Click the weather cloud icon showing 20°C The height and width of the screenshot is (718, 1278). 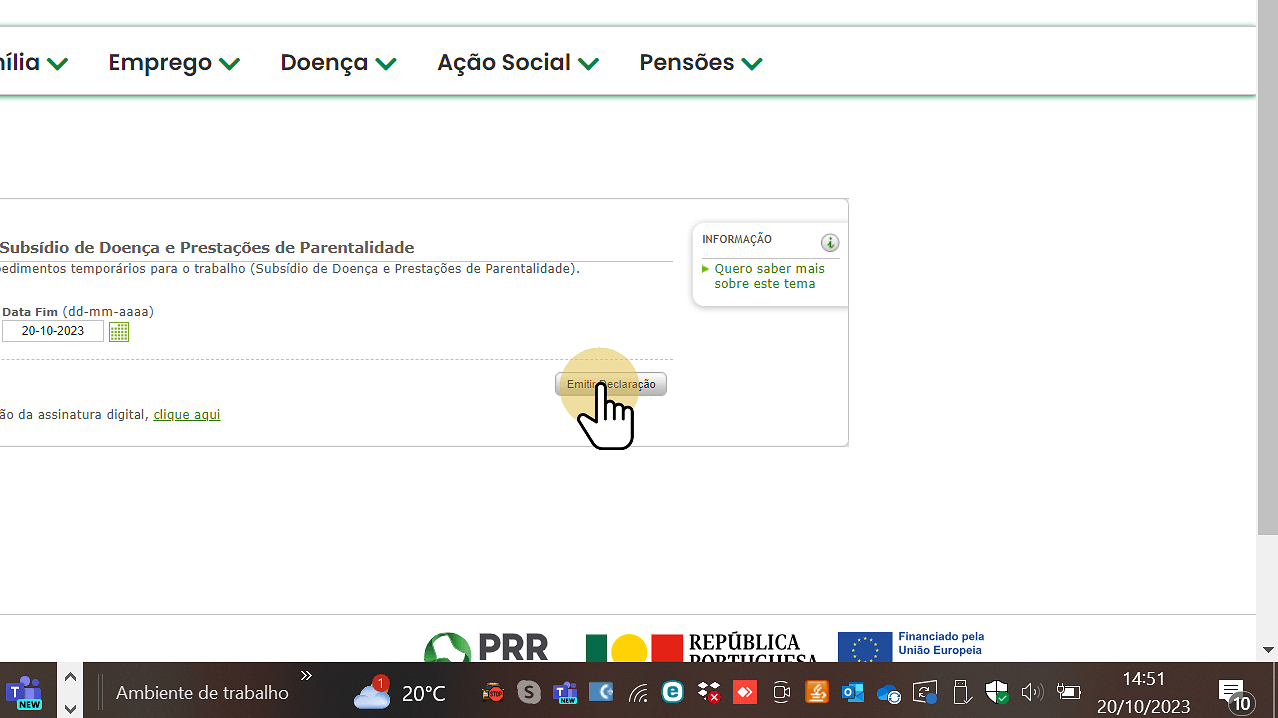click(372, 693)
